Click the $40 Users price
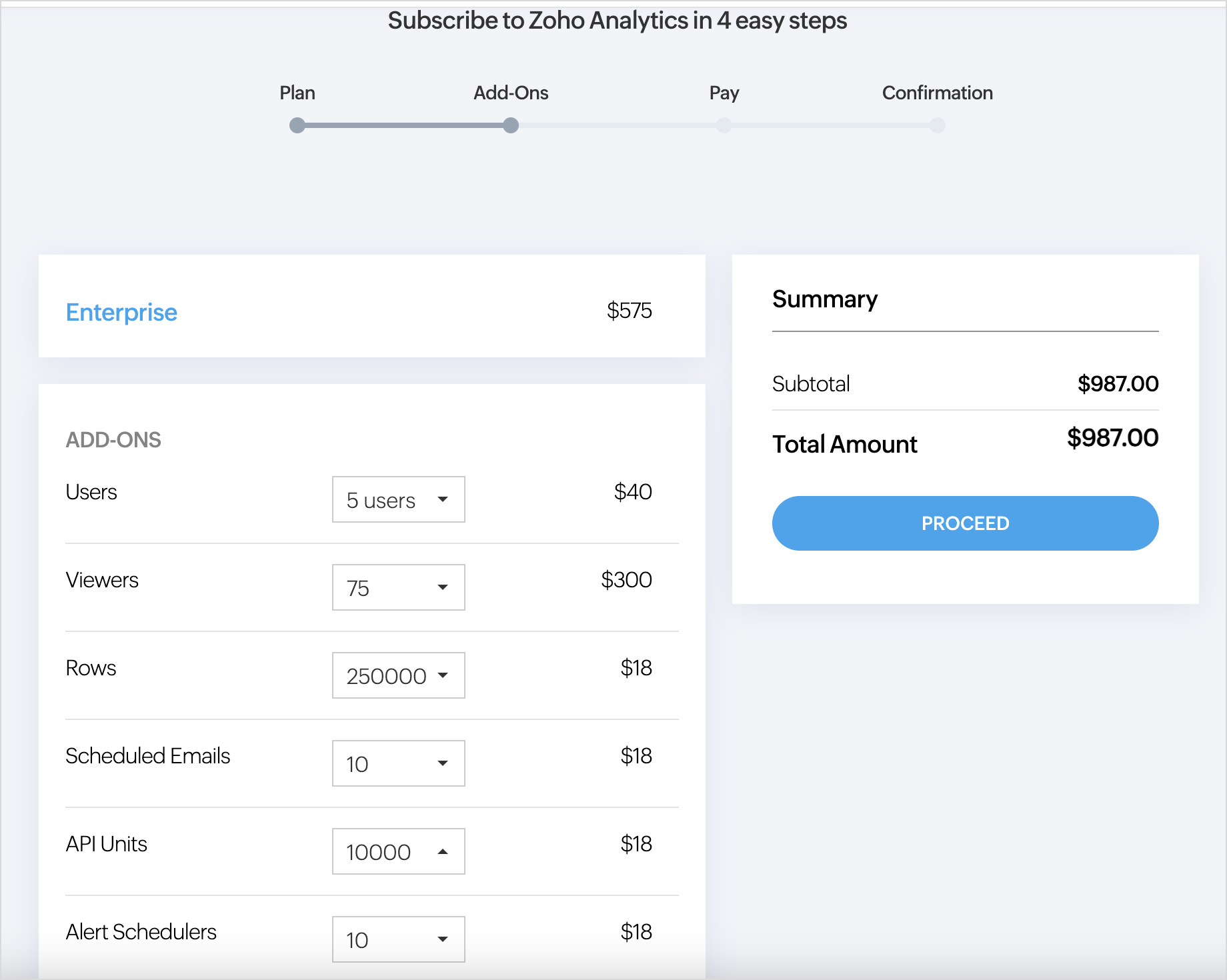The width and height of the screenshot is (1227, 980). point(633,492)
